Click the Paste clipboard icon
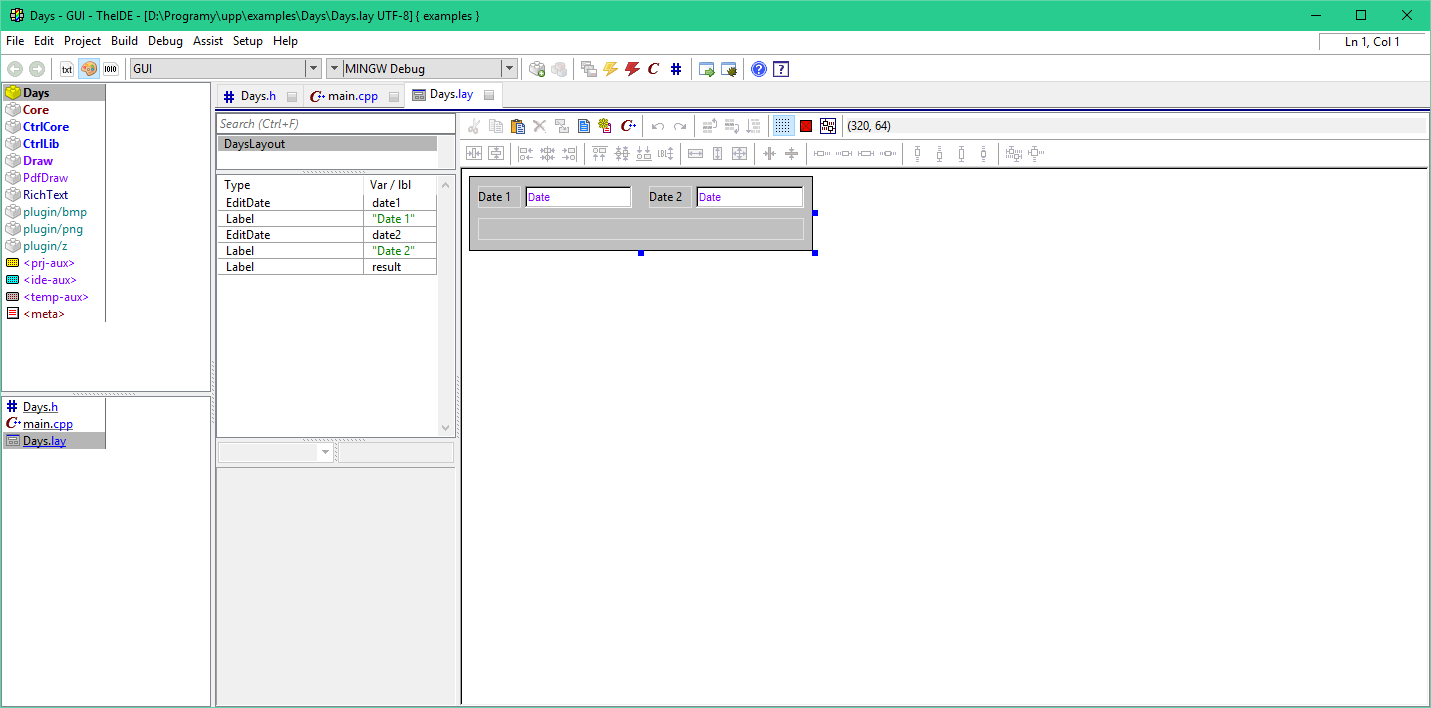Viewport: 1431px width, 708px height. click(518, 126)
